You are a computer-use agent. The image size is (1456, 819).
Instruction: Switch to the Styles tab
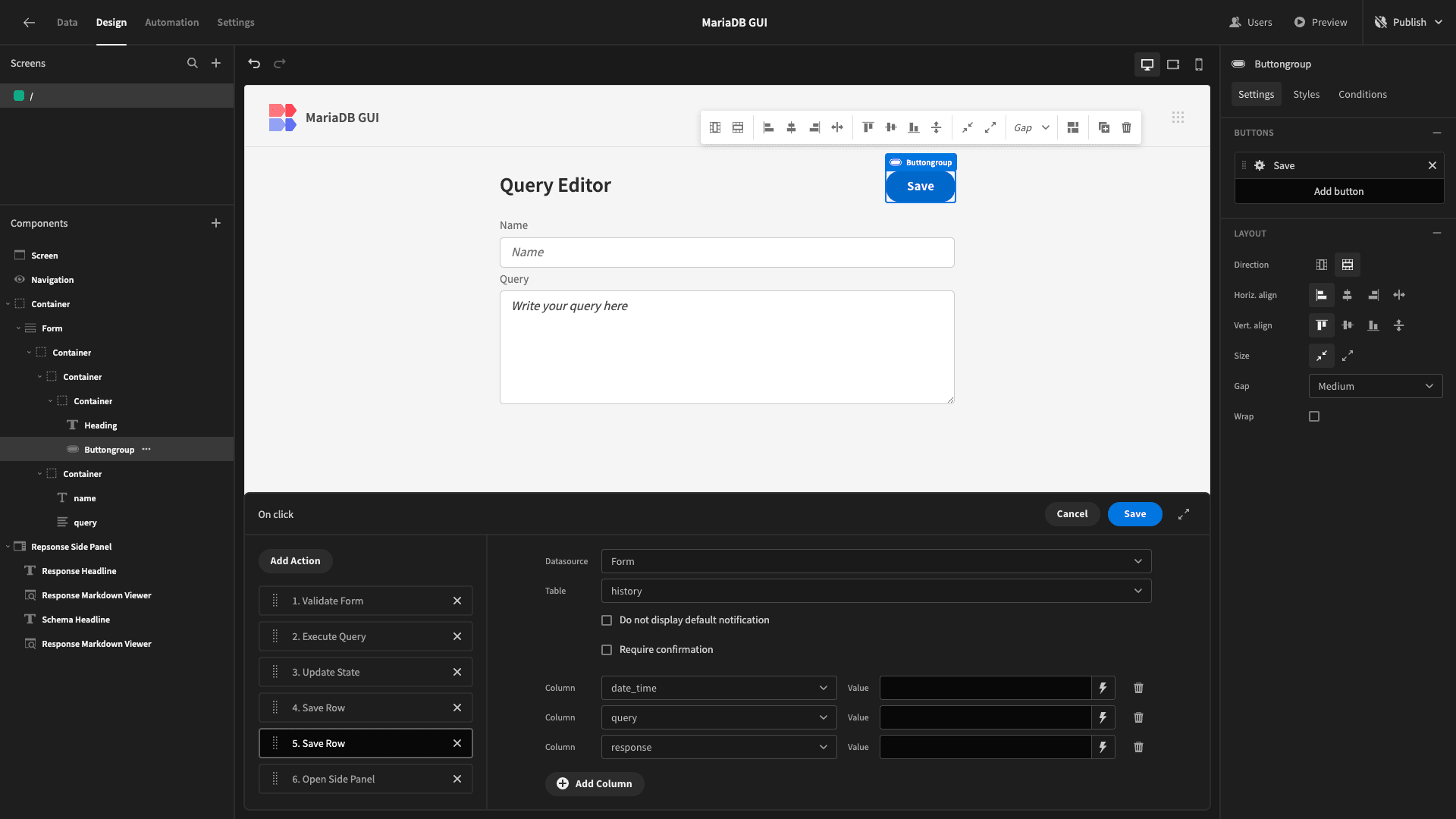point(1306,95)
